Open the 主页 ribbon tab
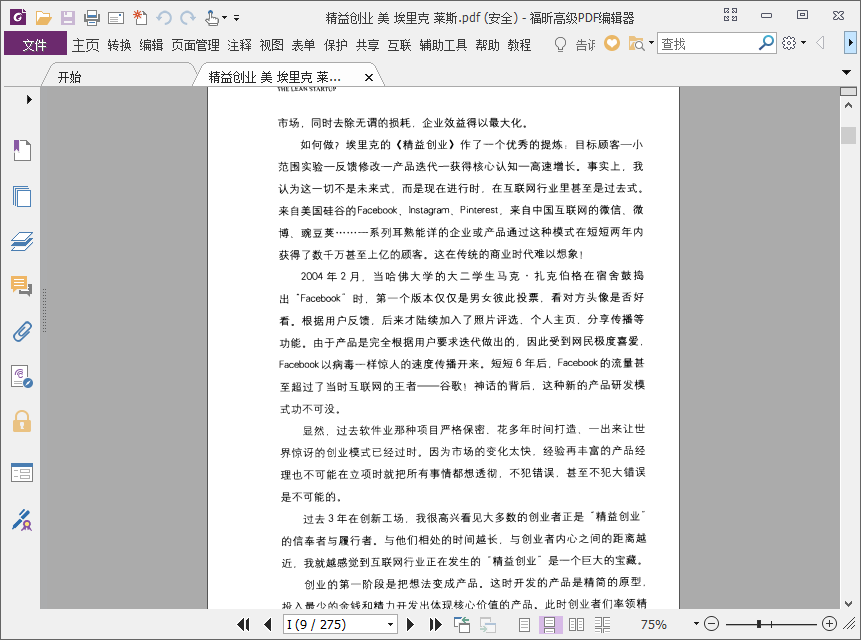861x640 pixels. (86, 45)
